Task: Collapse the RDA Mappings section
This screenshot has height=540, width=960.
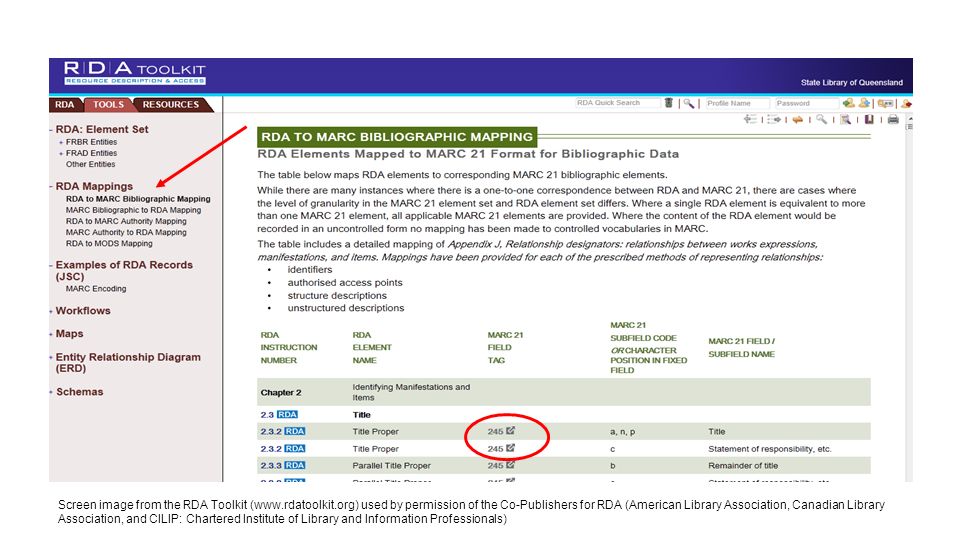Action: pyautogui.click(x=51, y=187)
